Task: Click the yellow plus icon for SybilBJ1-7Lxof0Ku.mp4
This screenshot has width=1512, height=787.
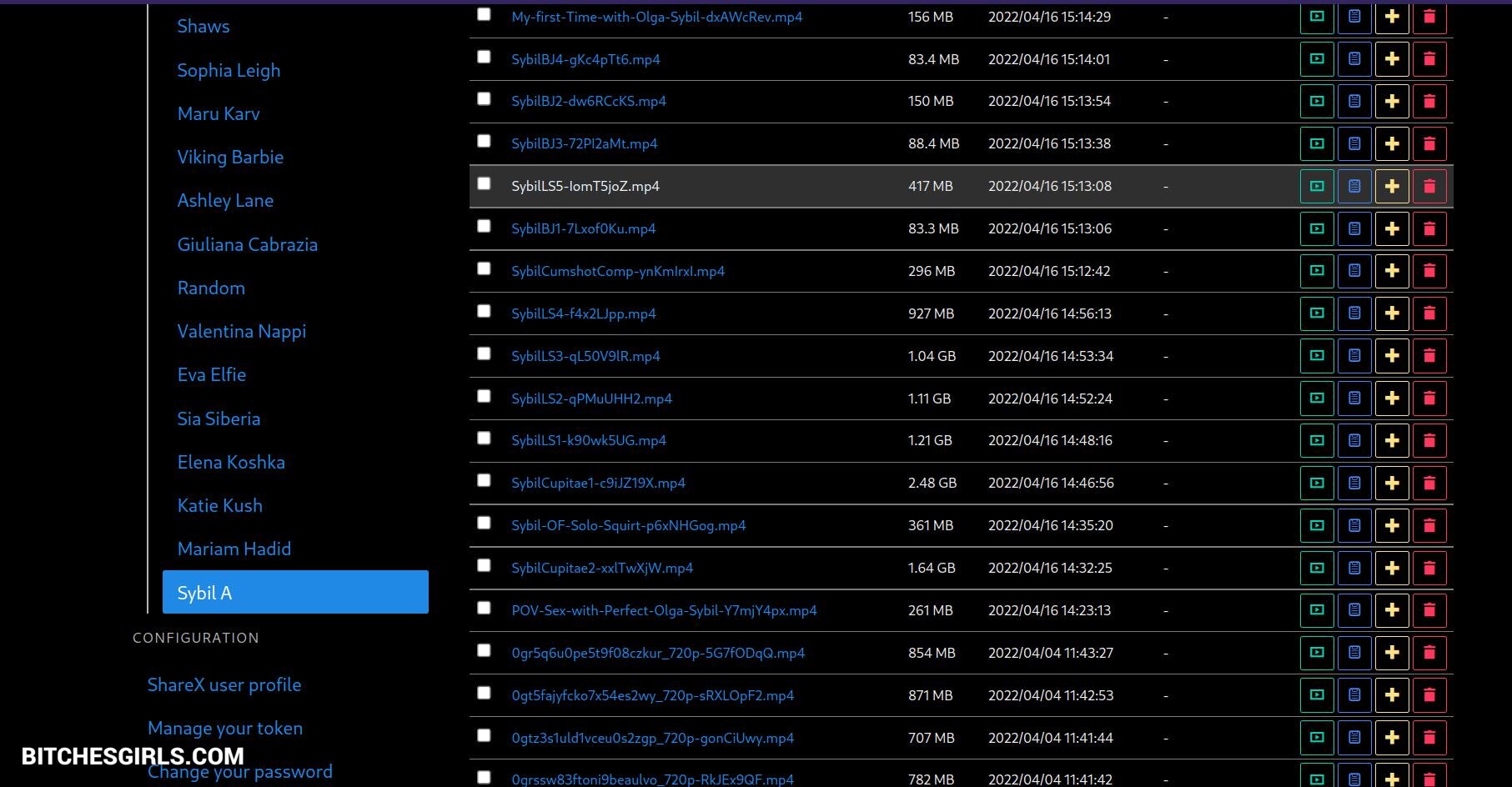Action: point(1392,228)
